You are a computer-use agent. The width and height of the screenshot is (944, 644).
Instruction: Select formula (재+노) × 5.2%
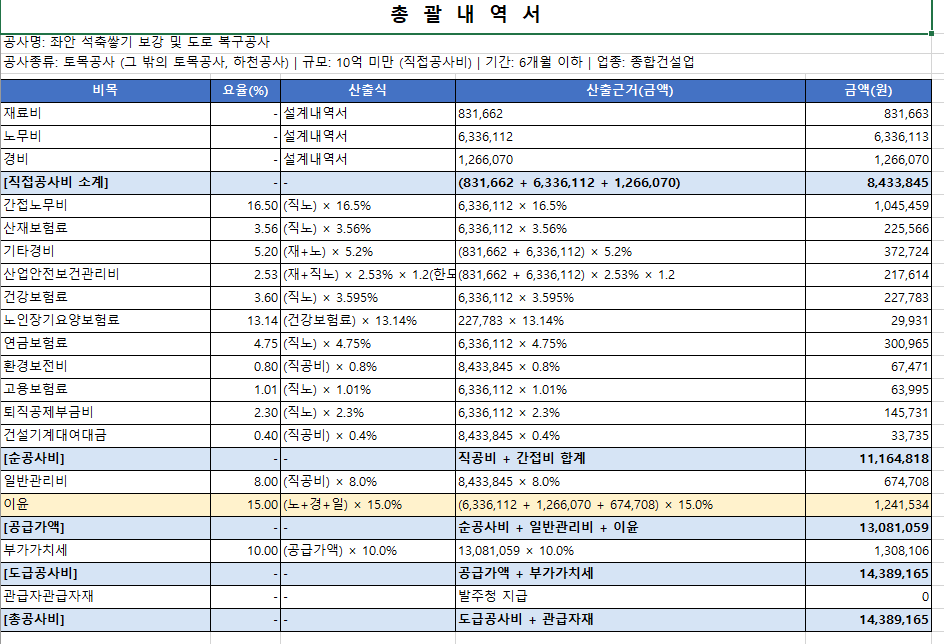click(x=368, y=252)
